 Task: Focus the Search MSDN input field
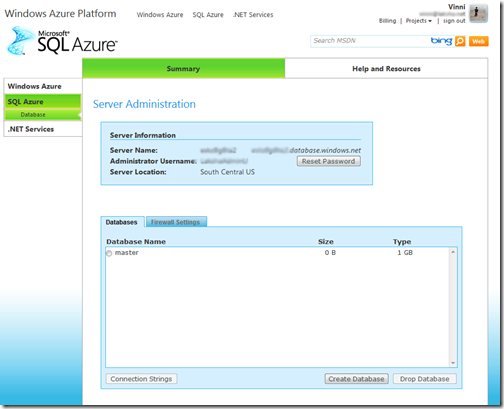(370, 41)
